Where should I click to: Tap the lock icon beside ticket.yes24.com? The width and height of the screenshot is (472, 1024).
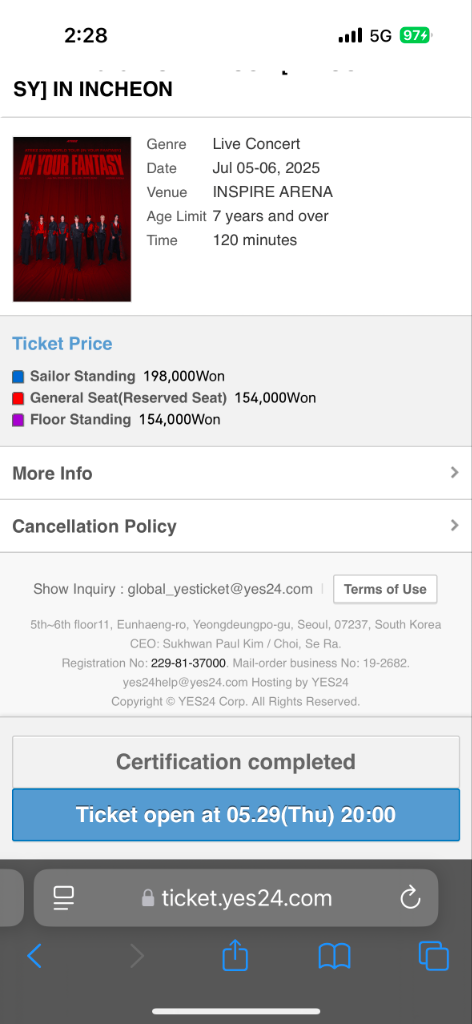[148, 898]
